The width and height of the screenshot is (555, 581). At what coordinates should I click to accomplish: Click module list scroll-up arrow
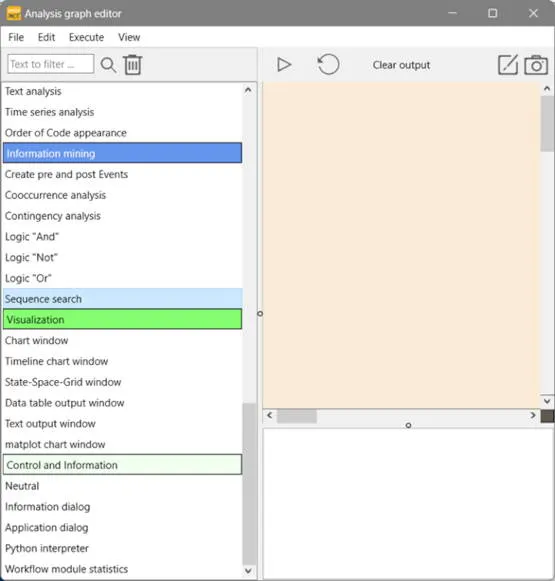pos(249,89)
